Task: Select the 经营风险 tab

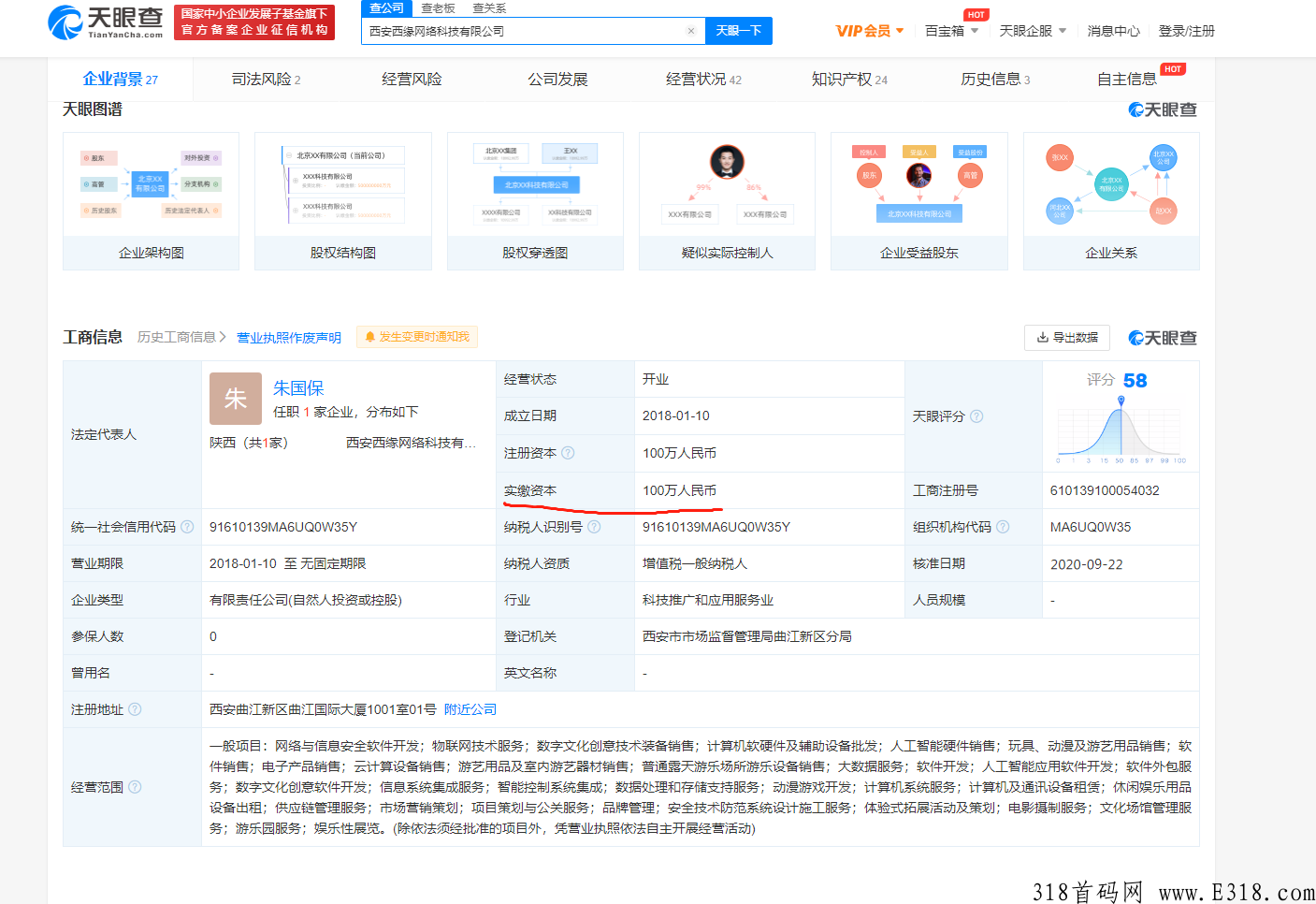Action: [x=412, y=80]
